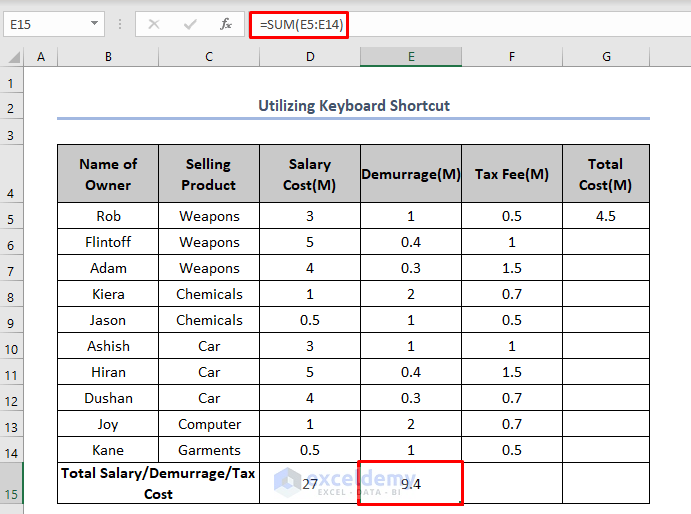Click the Salary Cost(M) header cell
691x514 pixels.
(x=310, y=174)
